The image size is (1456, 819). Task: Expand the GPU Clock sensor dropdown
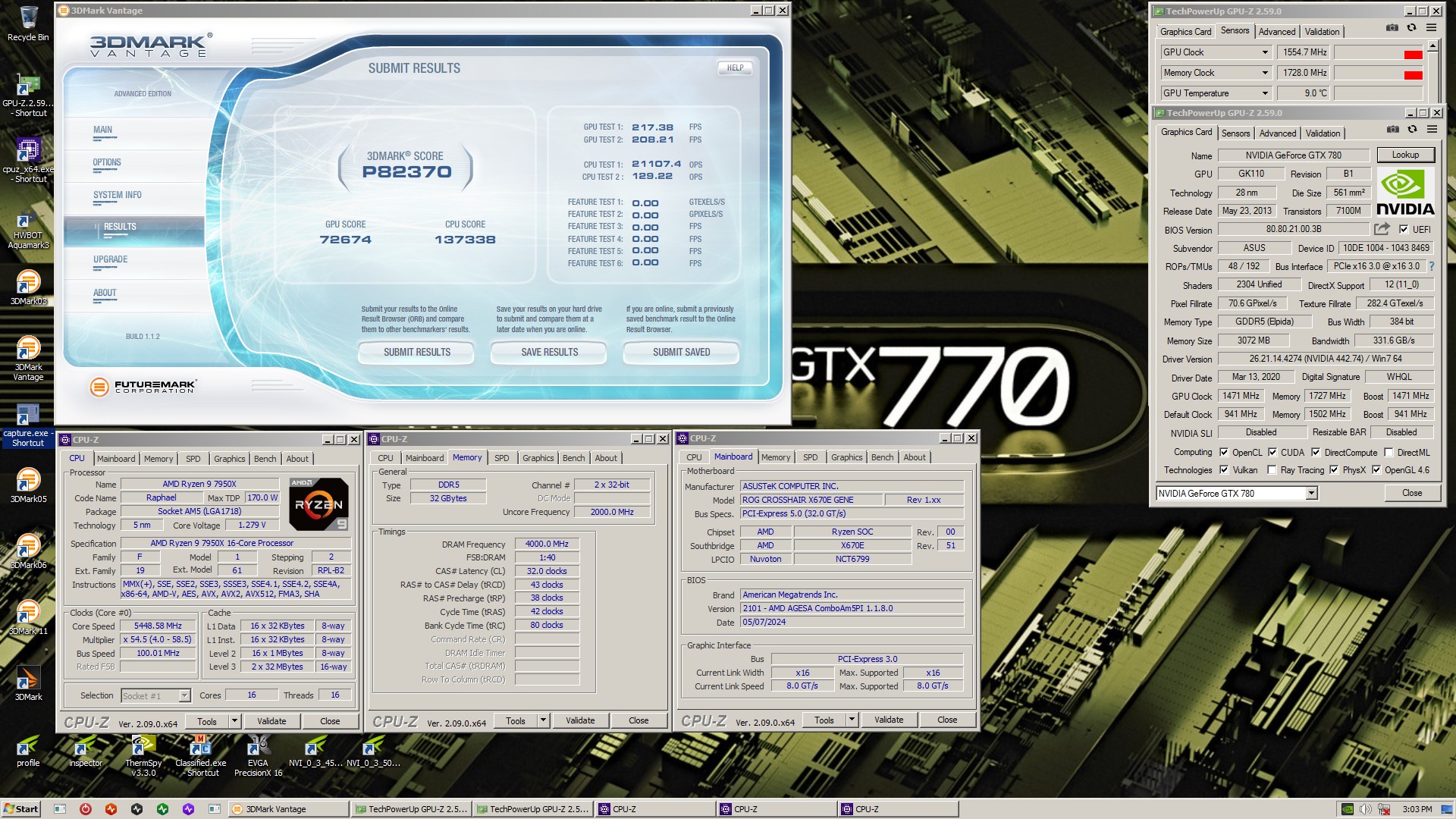[1265, 52]
